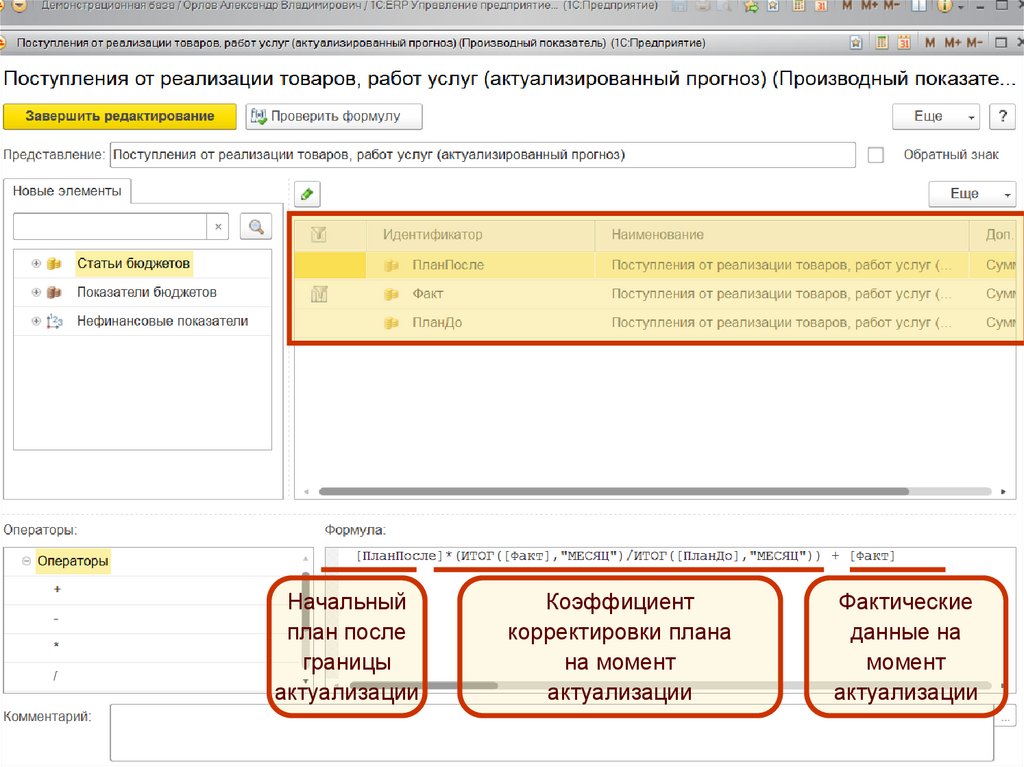Viewport: 1024px width, 767px height.
Task: Add form to favorites with the star icon
Action: 856,43
